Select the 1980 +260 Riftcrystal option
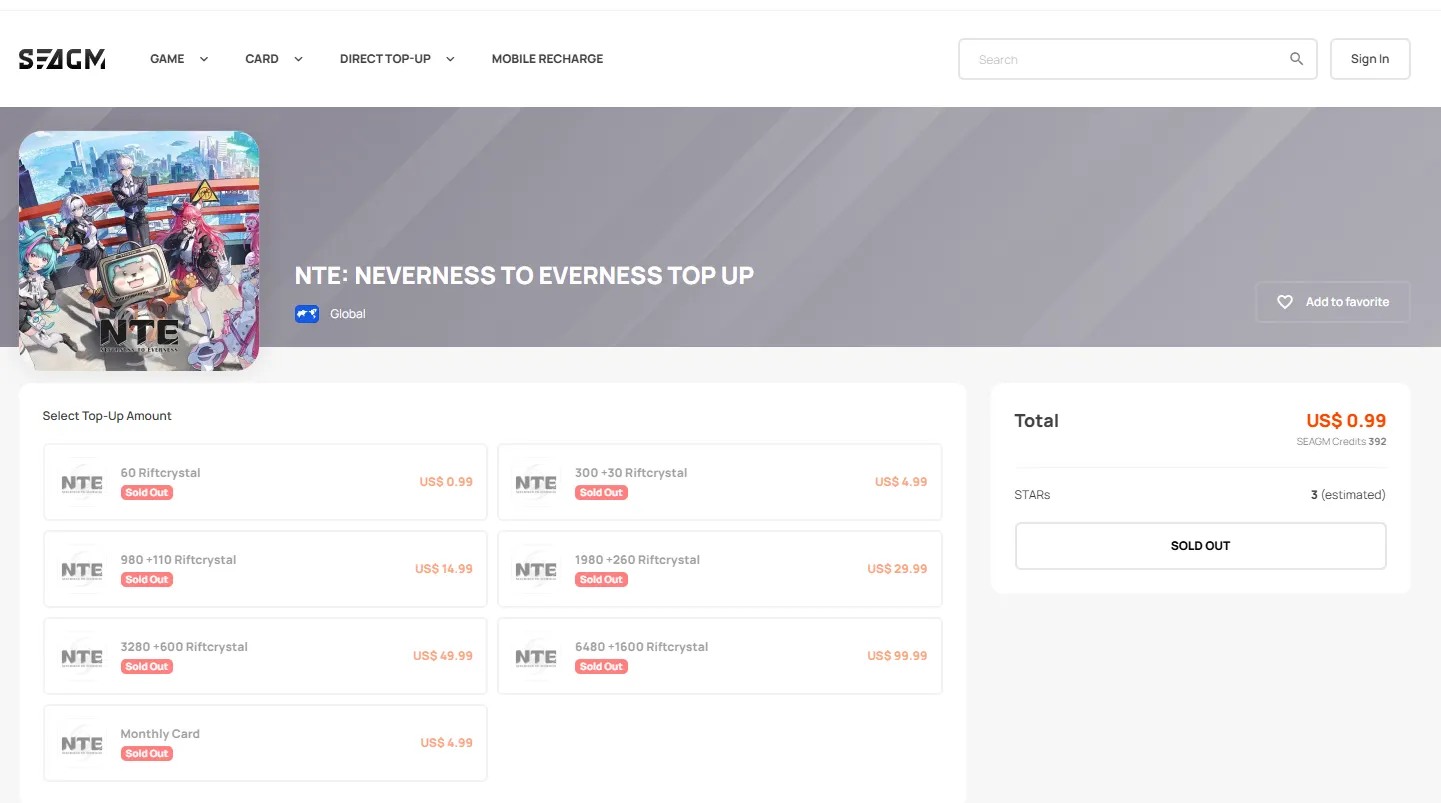The image size is (1441, 803). point(720,569)
